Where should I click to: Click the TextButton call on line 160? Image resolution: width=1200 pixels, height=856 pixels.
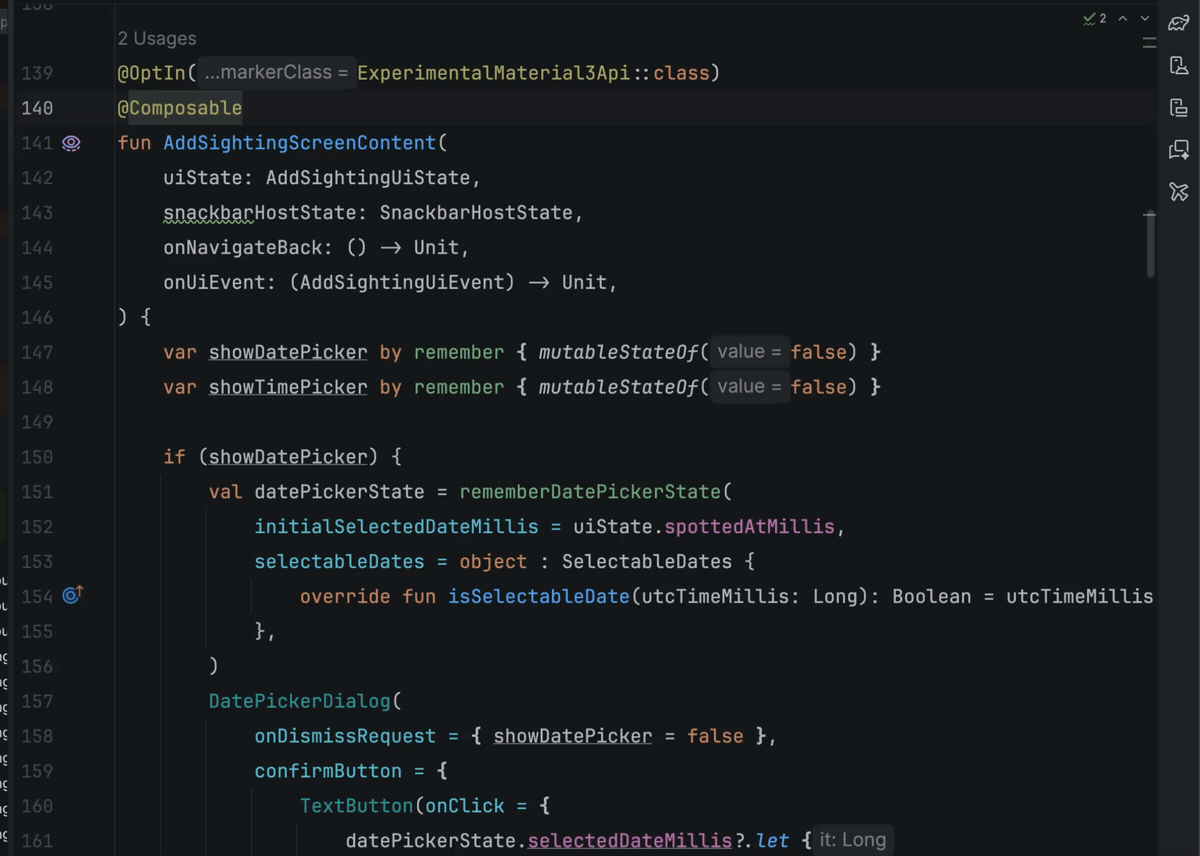pos(356,806)
